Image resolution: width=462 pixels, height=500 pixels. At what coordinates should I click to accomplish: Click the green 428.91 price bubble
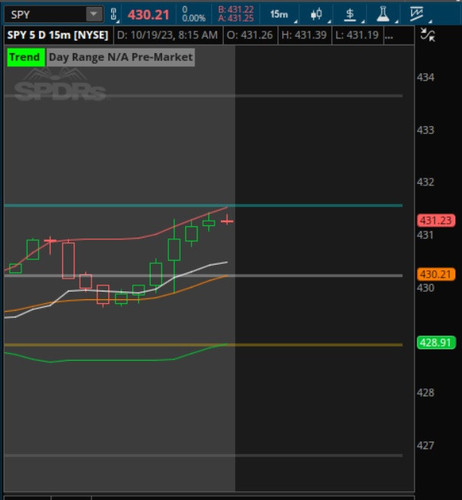click(436, 343)
